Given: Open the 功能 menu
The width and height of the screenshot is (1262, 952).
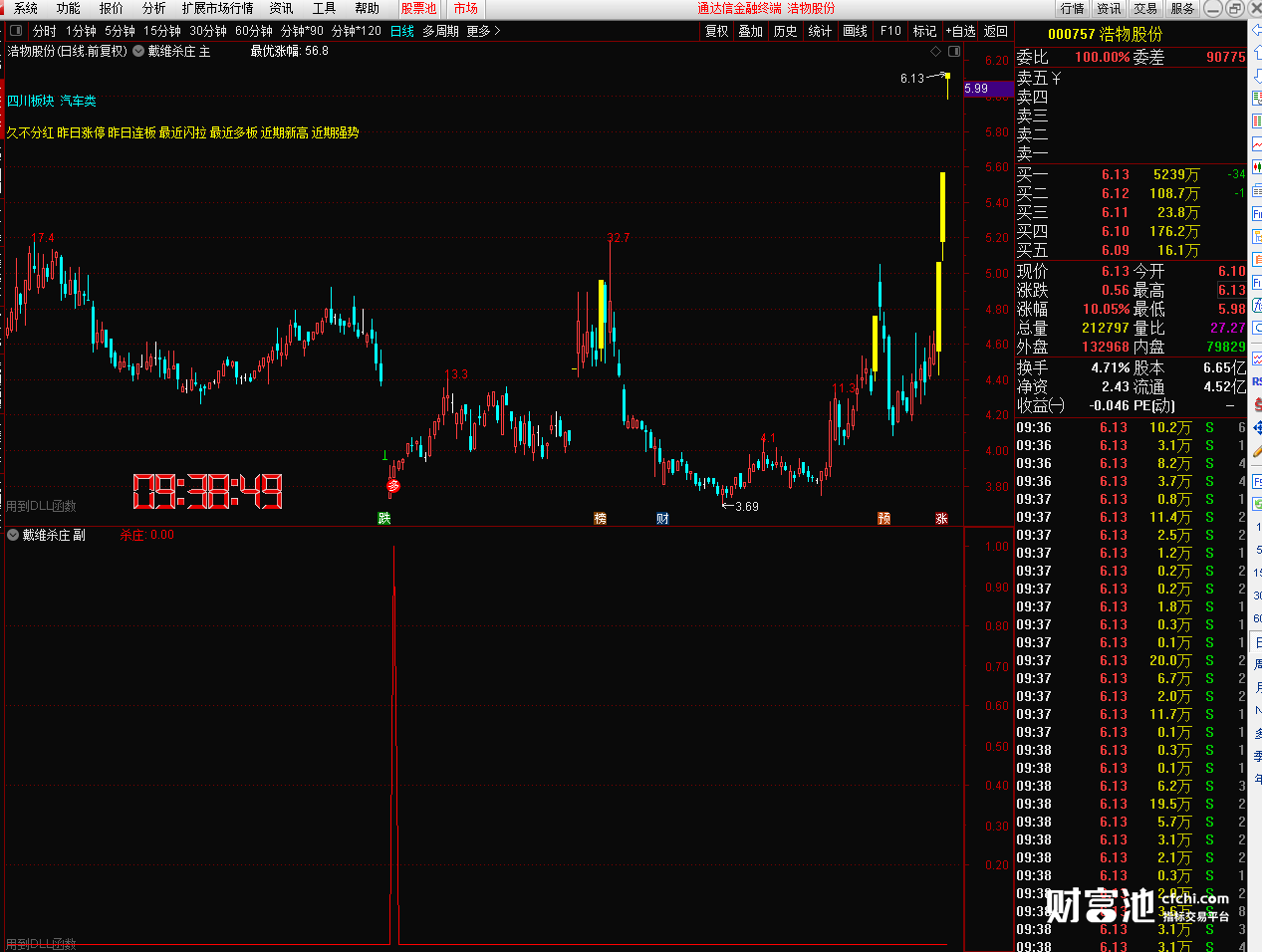Looking at the screenshot, I should 69,8.
